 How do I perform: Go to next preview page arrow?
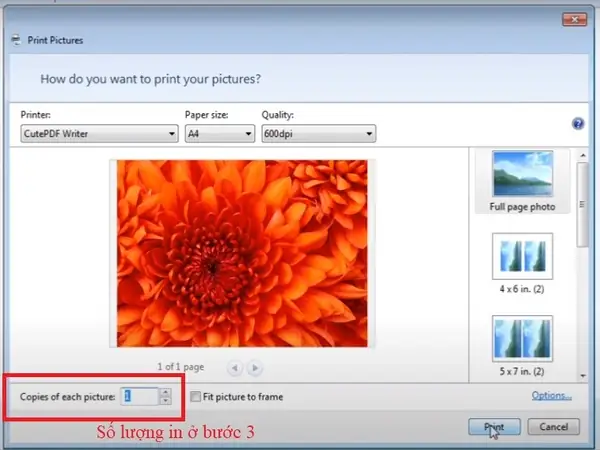(x=255, y=368)
